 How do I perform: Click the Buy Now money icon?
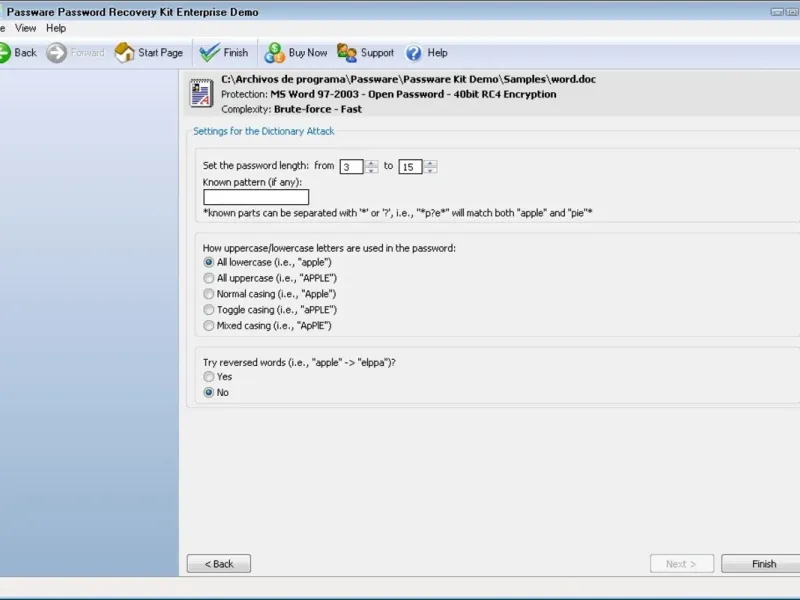(x=274, y=53)
